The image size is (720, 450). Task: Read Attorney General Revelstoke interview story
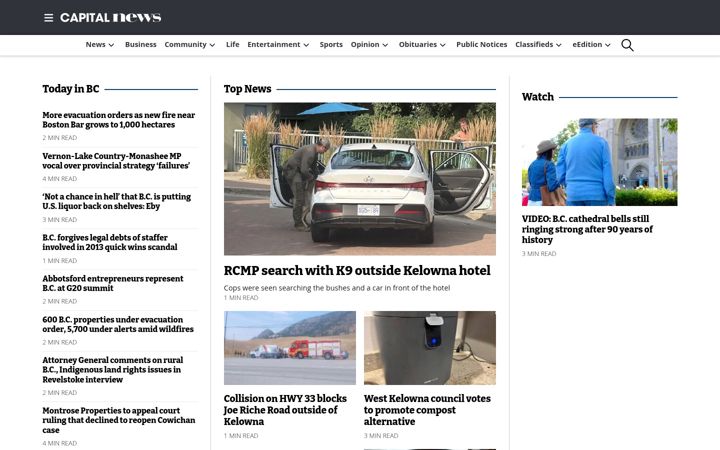[x=112, y=370]
